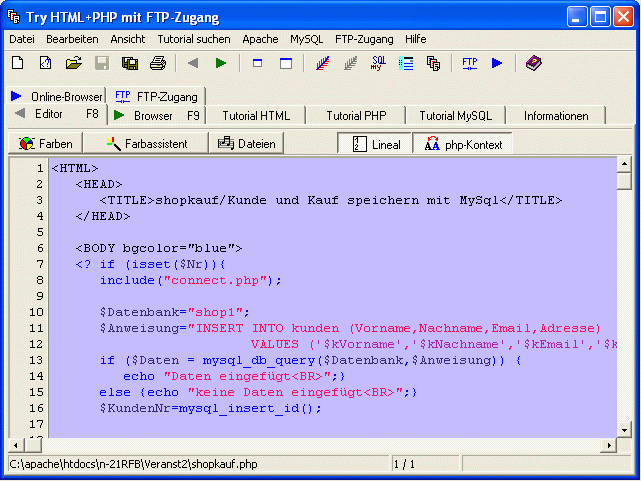Open the Apache menu
The width and height of the screenshot is (641, 481).
tap(260, 39)
